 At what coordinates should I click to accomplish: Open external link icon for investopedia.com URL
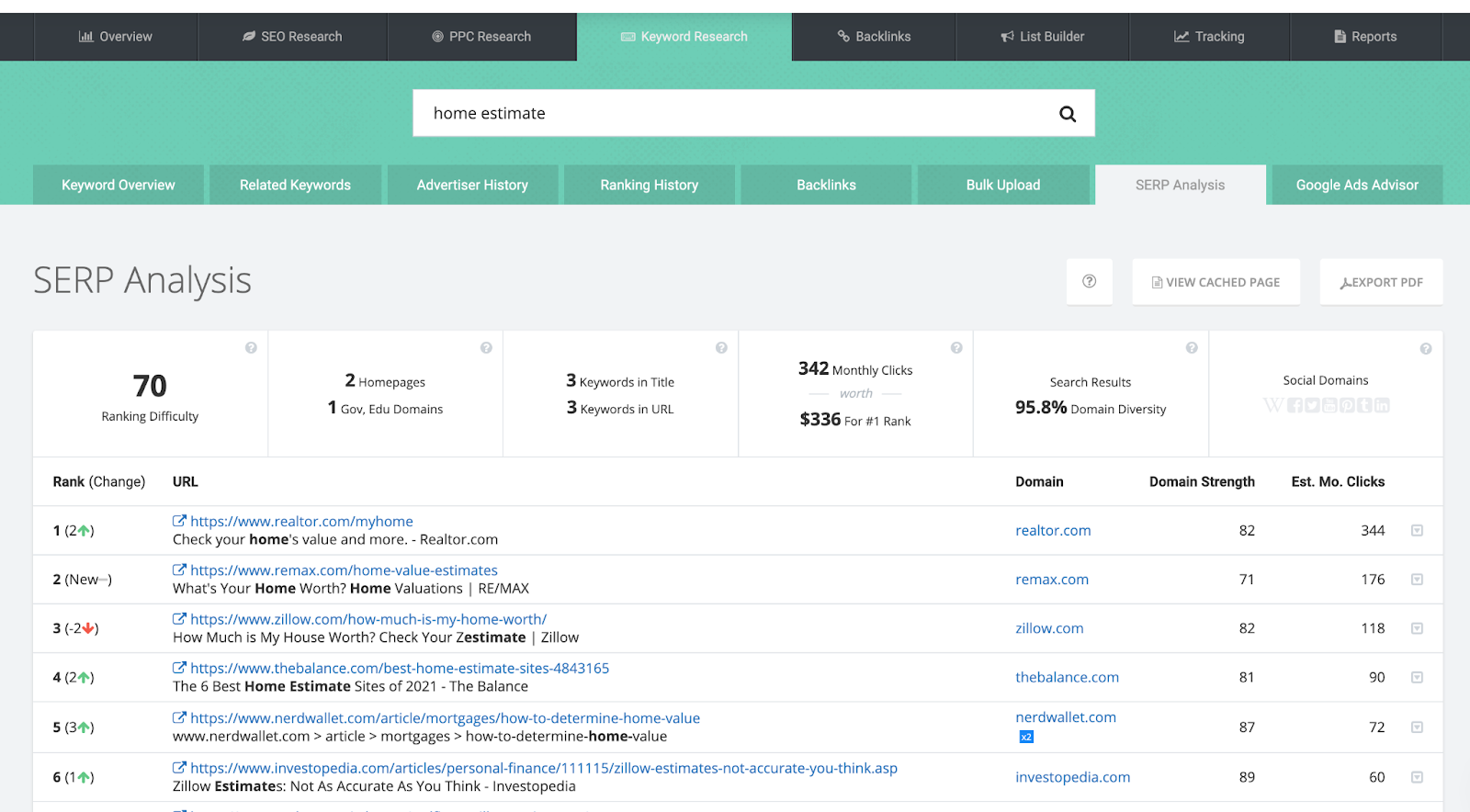[179, 768]
